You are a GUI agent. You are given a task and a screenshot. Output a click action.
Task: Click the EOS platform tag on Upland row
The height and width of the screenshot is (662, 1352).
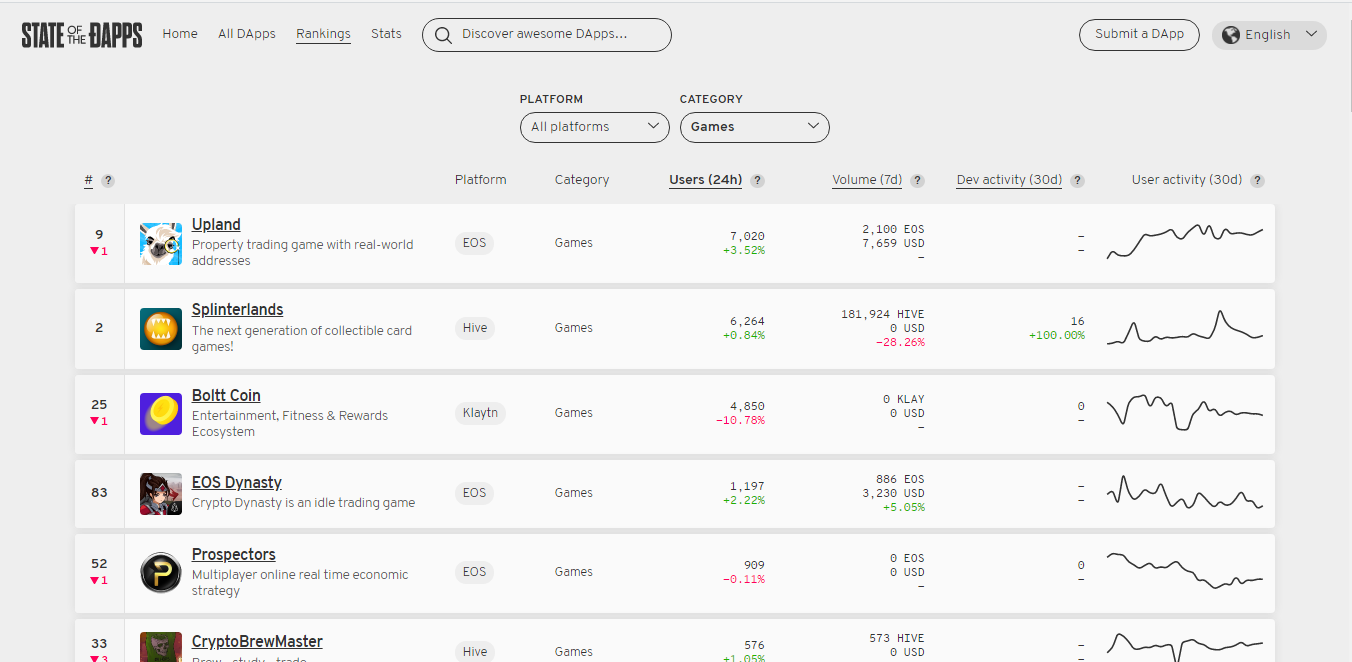474,243
